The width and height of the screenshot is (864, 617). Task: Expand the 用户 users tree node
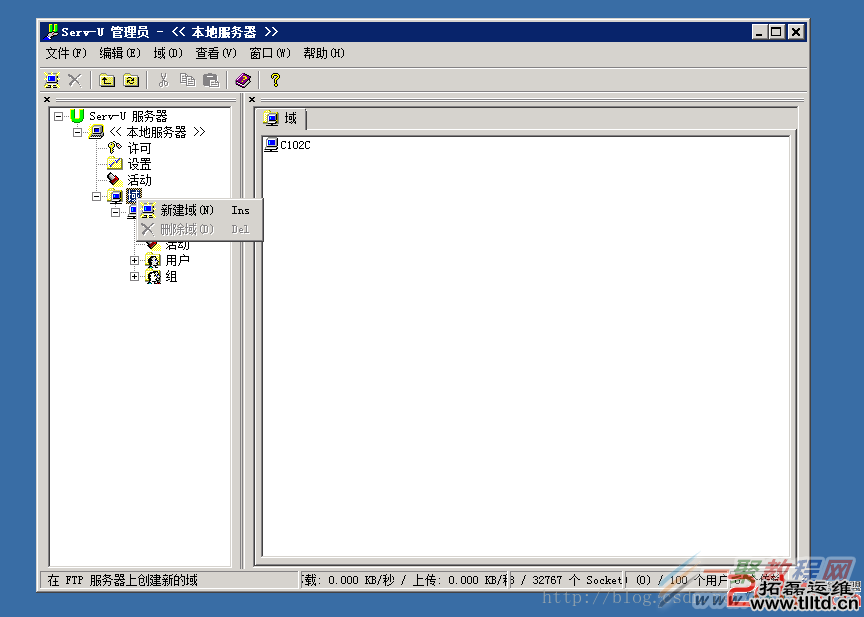point(135,260)
